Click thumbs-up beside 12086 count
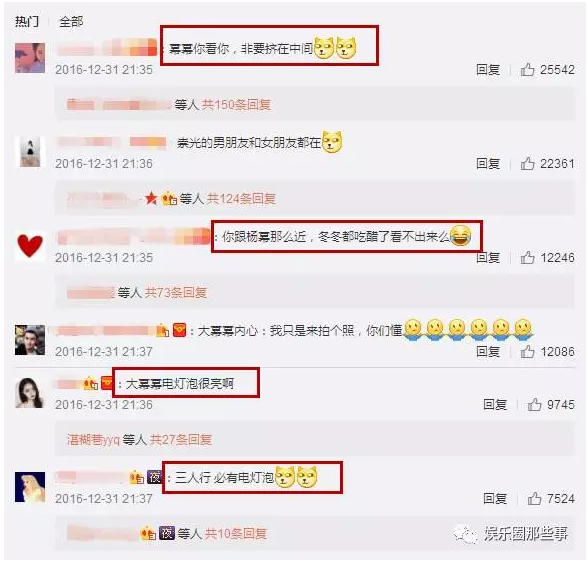Screen dimensions: 588x566 527,351
